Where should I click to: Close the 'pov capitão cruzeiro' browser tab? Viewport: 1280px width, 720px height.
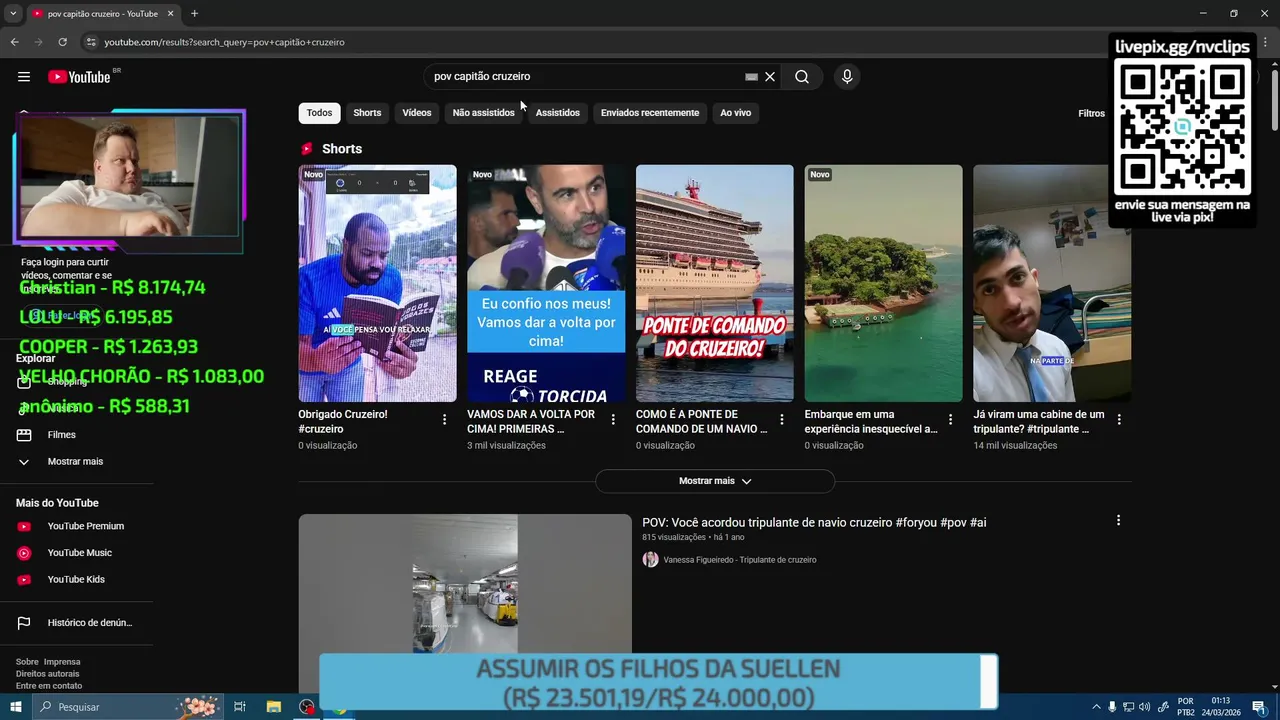click(x=170, y=14)
